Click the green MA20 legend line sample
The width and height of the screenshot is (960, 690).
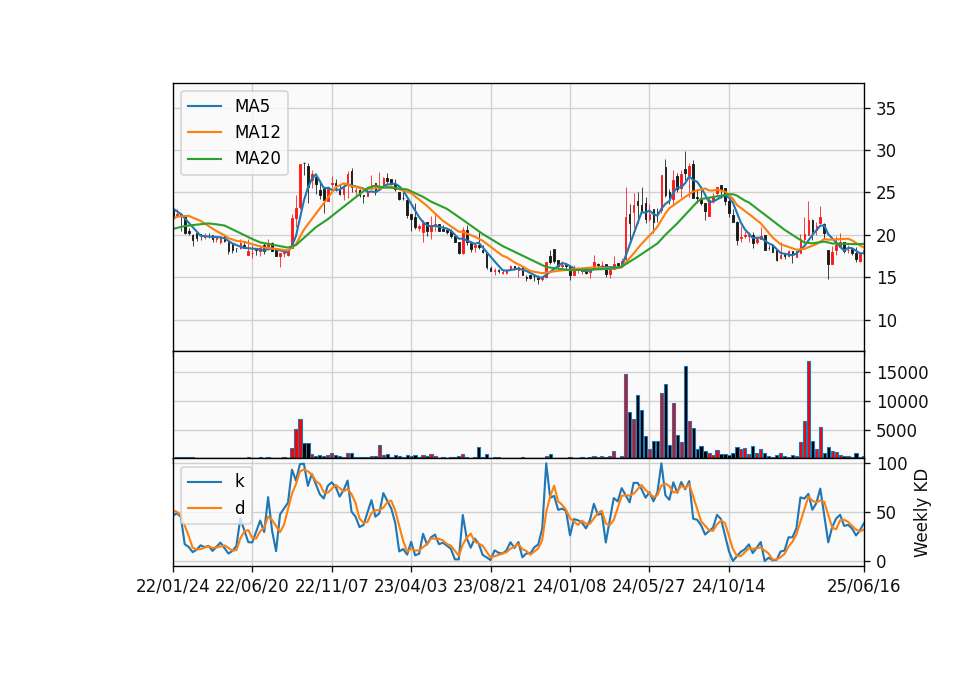click(204, 158)
